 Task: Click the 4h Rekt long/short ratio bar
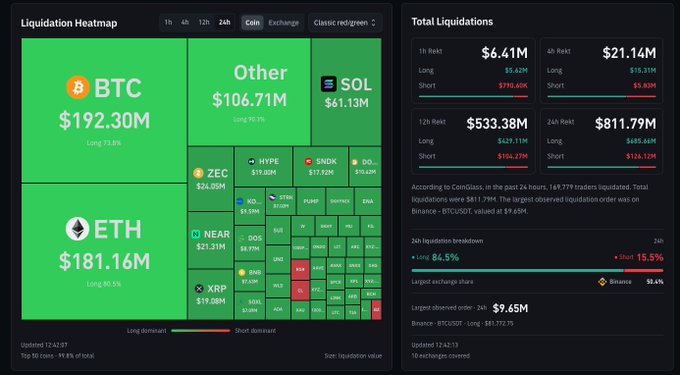pyautogui.click(x=602, y=96)
